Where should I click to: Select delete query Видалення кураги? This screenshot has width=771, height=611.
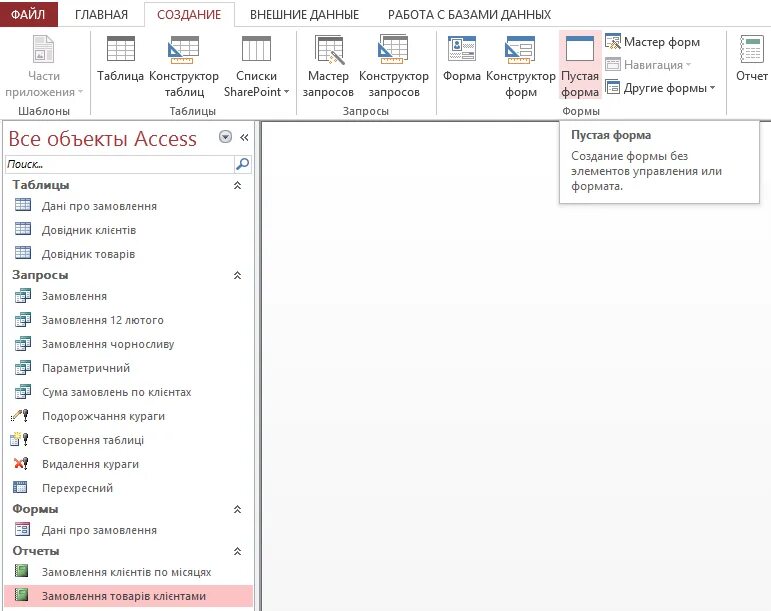click(128, 464)
